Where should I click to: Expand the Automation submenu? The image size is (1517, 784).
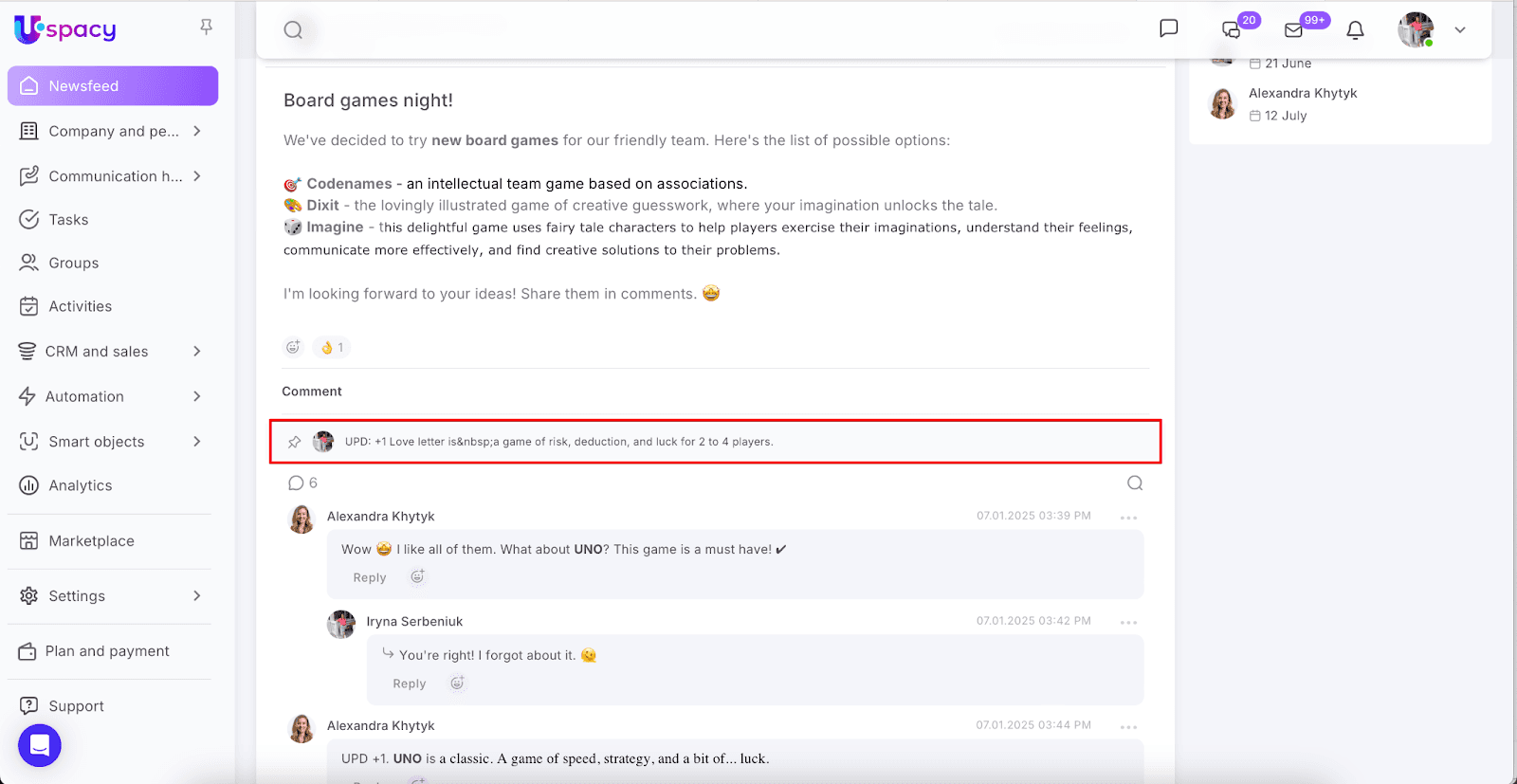tap(197, 396)
